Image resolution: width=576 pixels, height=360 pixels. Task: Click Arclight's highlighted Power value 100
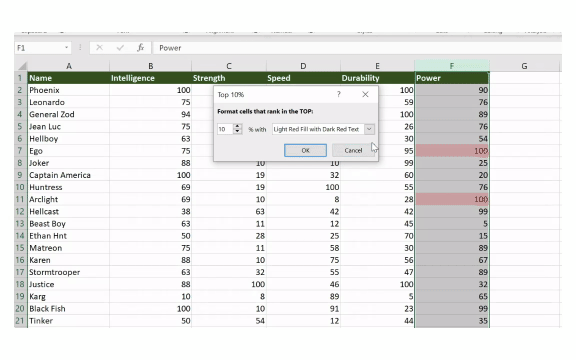(452, 199)
